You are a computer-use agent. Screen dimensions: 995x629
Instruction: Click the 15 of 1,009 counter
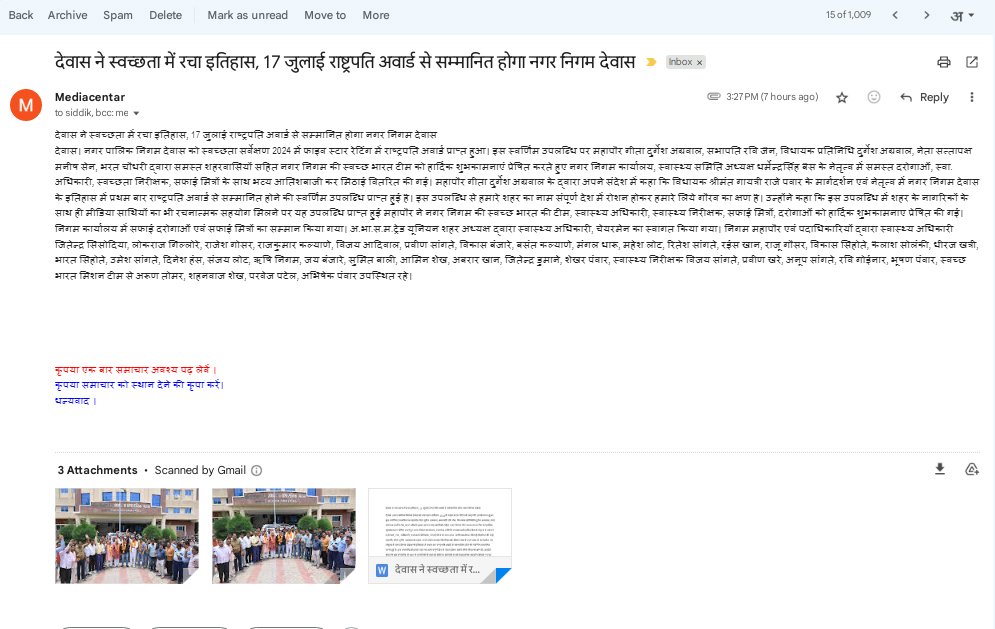coord(848,15)
